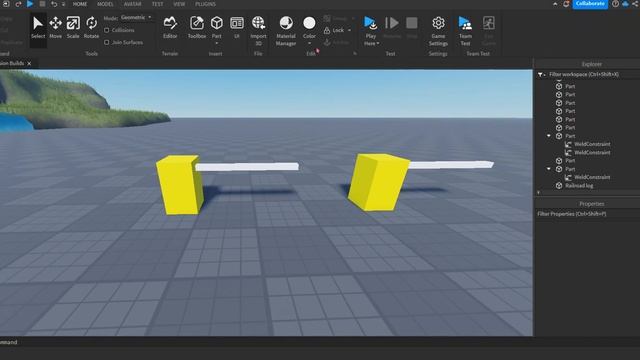Click the blue Play arrow in quick access bar
Screen dimensions: 640x360
click(30, 4)
